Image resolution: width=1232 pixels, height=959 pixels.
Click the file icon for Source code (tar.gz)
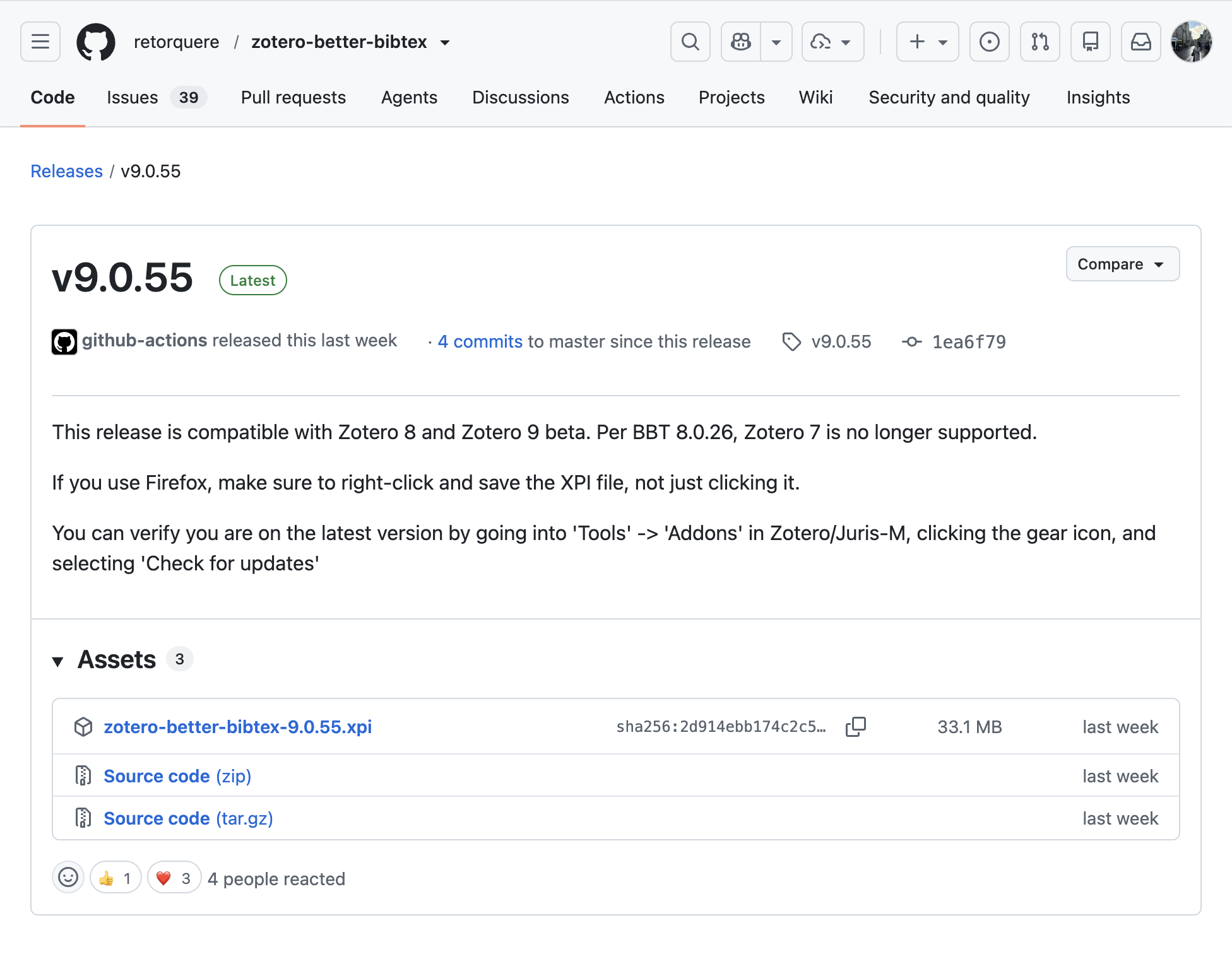click(83, 818)
